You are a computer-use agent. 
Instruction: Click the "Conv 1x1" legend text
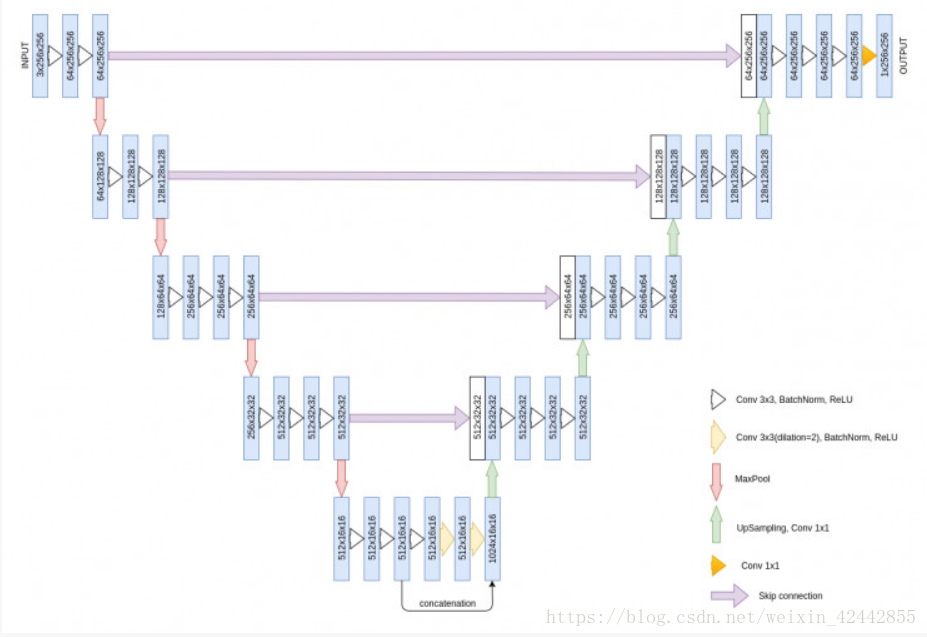[x=760, y=565]
